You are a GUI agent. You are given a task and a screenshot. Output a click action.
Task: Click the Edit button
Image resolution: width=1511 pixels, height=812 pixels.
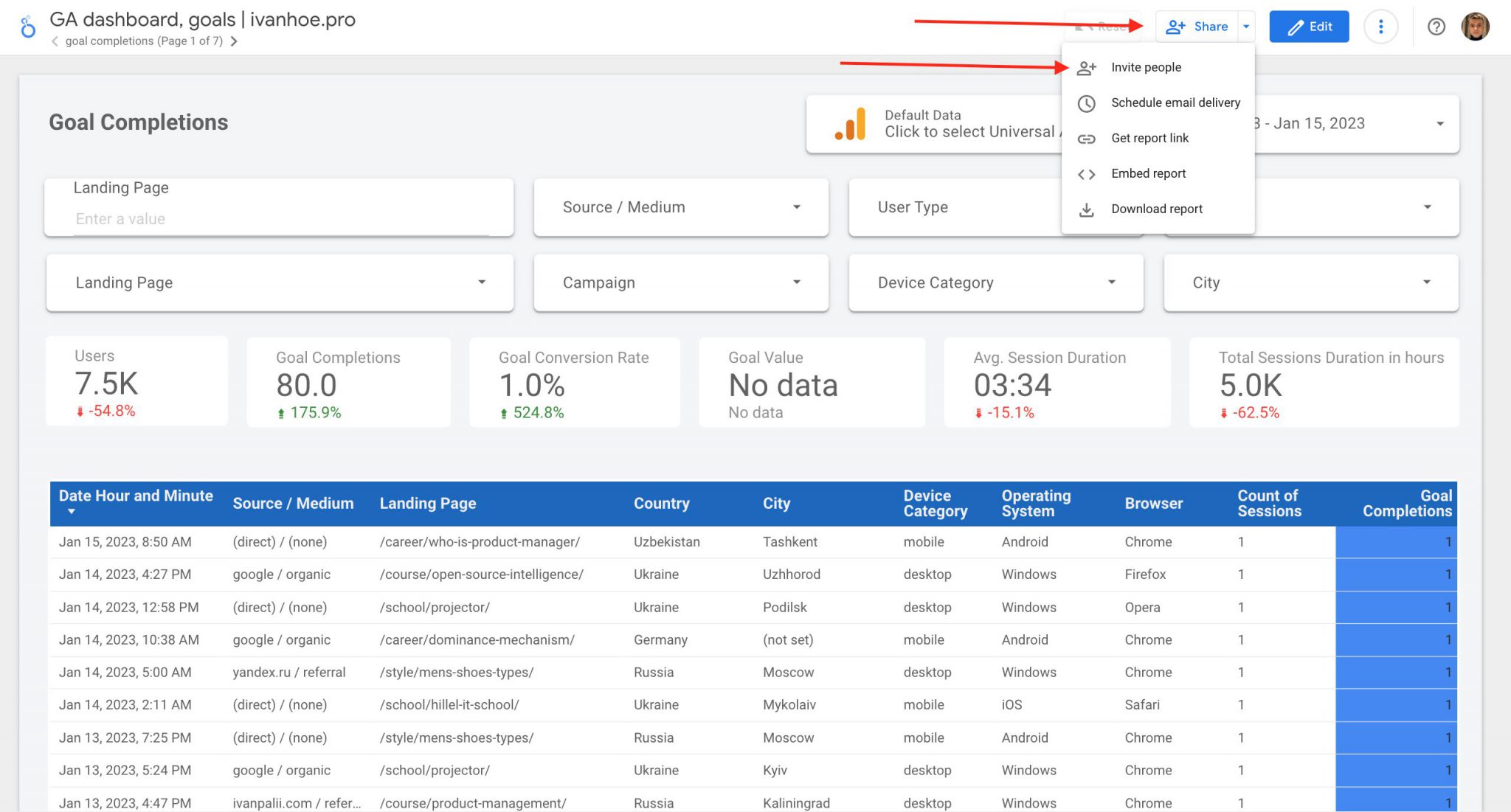click(1309, 27)
